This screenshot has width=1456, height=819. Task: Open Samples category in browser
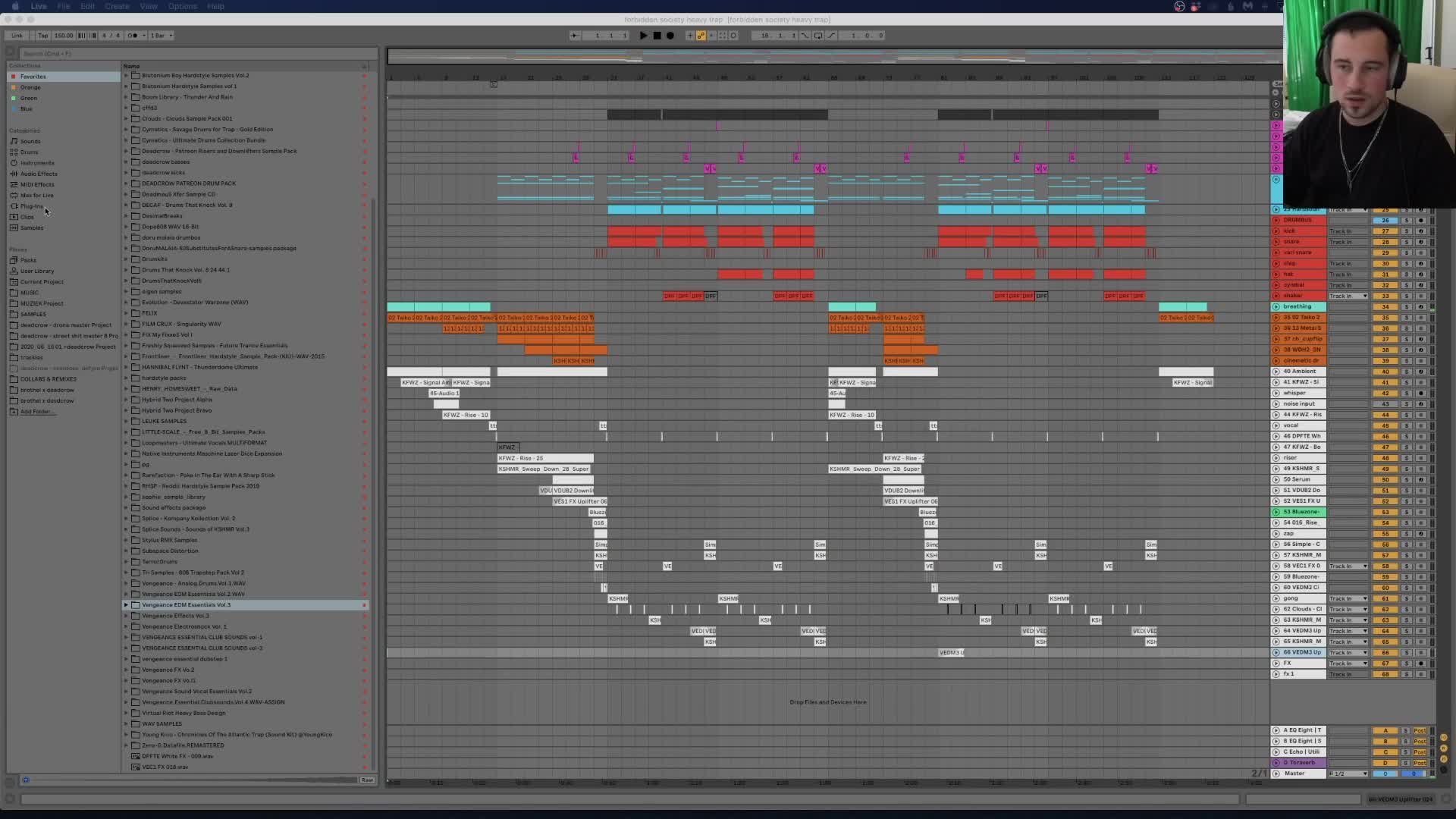[32, 227]
